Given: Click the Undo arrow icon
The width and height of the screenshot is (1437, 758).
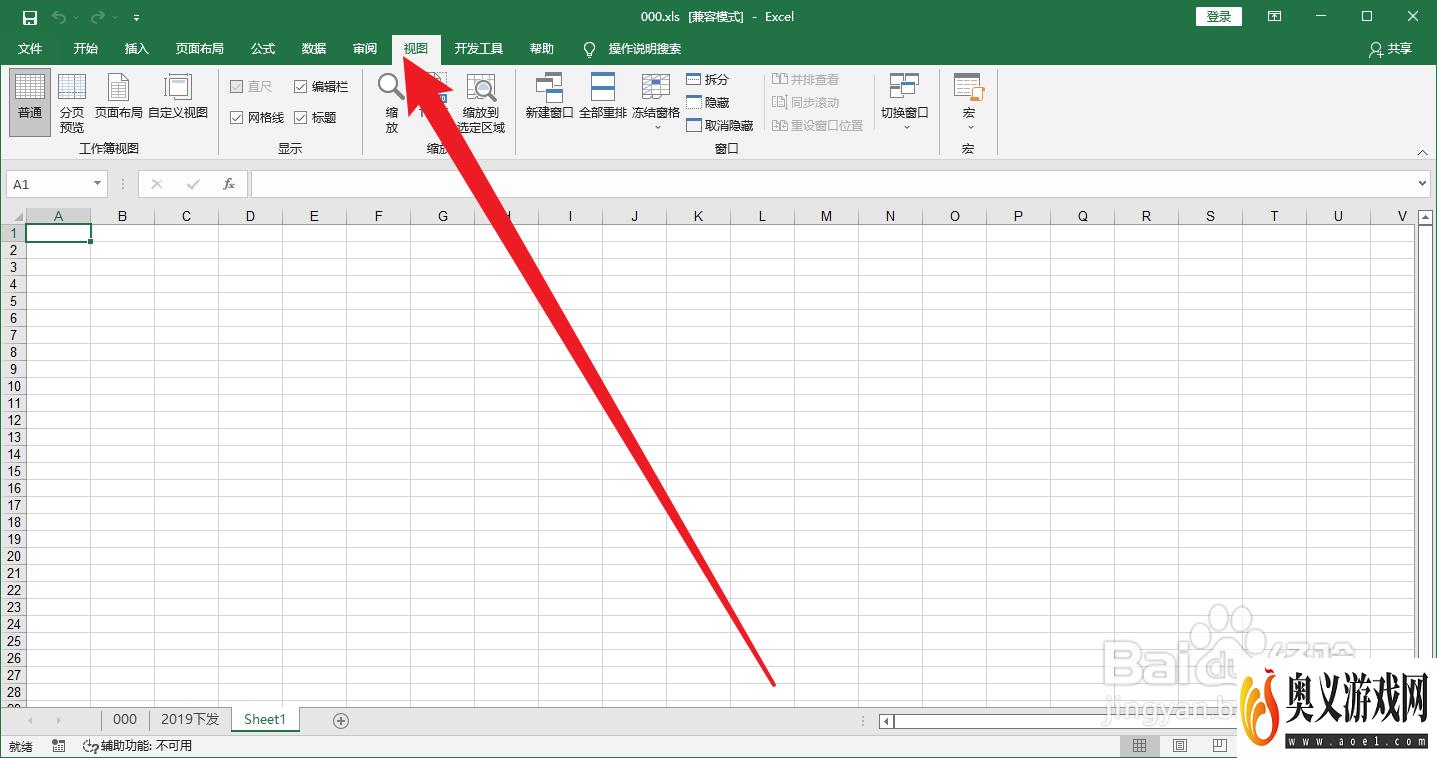Looking at the screenshot, I should coord(59,17).
